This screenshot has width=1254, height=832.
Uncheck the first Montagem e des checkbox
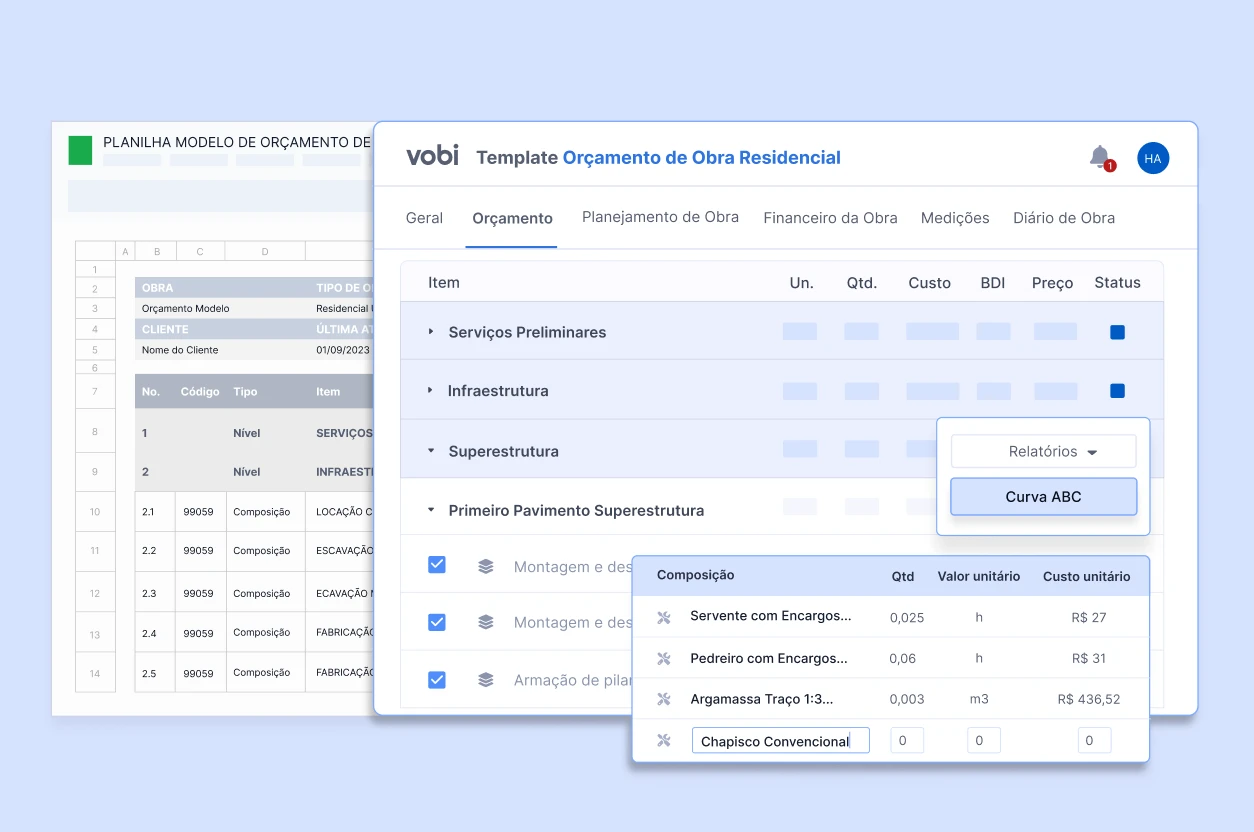[x=437, y=565]
